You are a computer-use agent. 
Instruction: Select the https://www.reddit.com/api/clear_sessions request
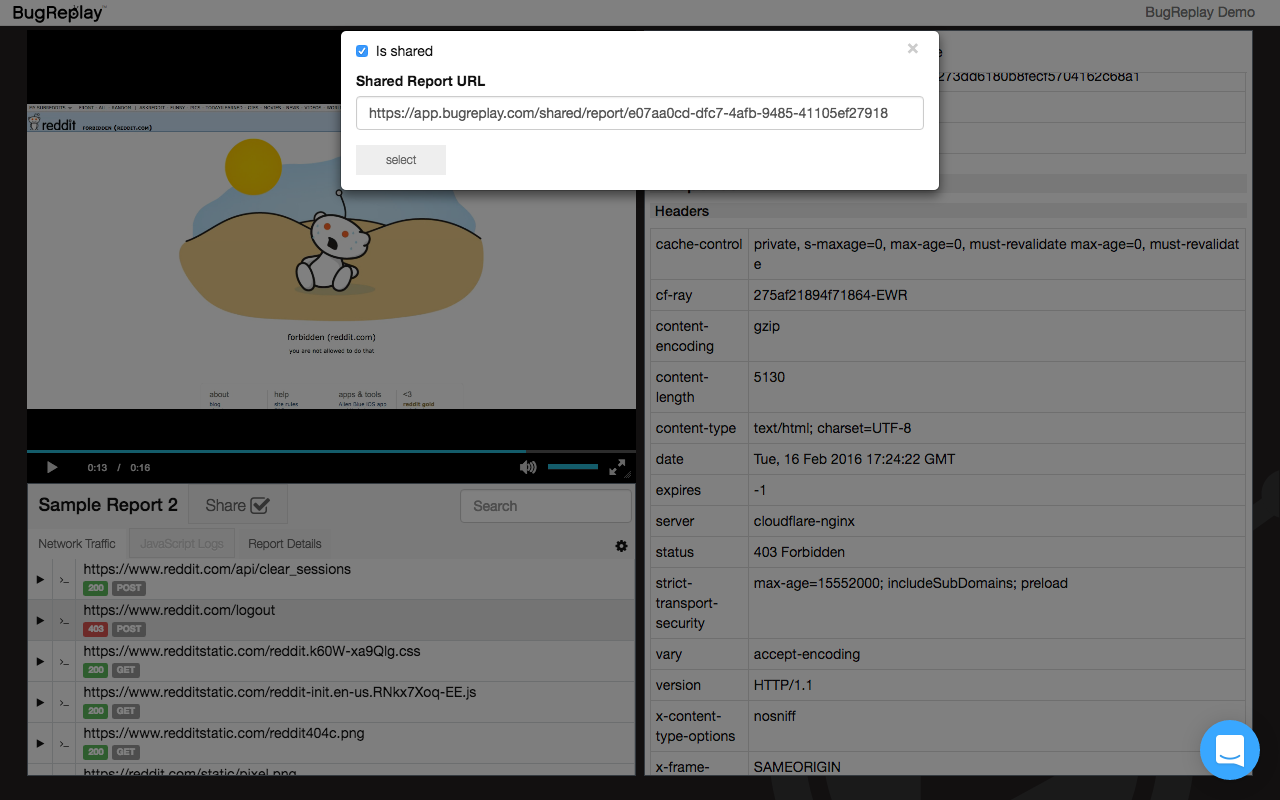coord(217,569)
